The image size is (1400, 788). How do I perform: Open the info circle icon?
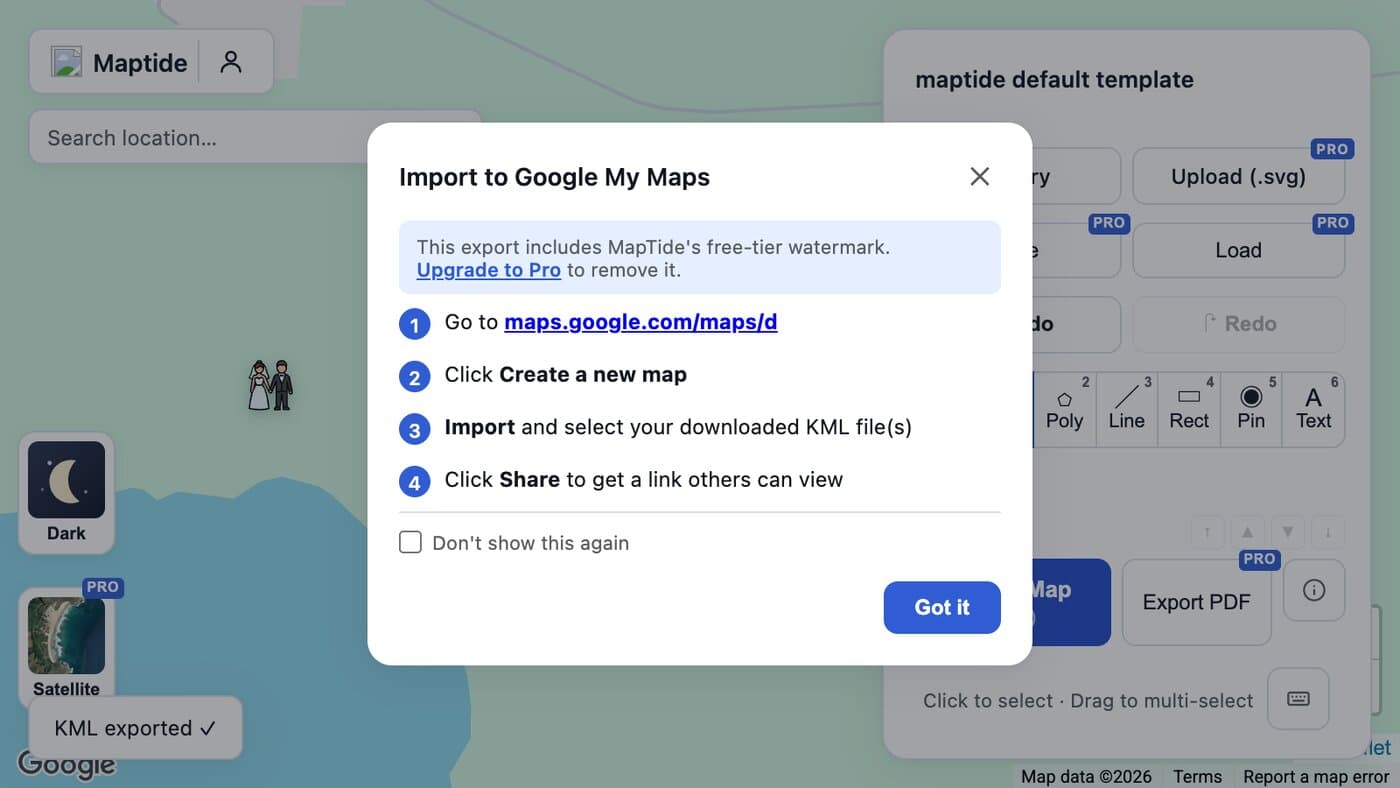tap(1314, 590)
